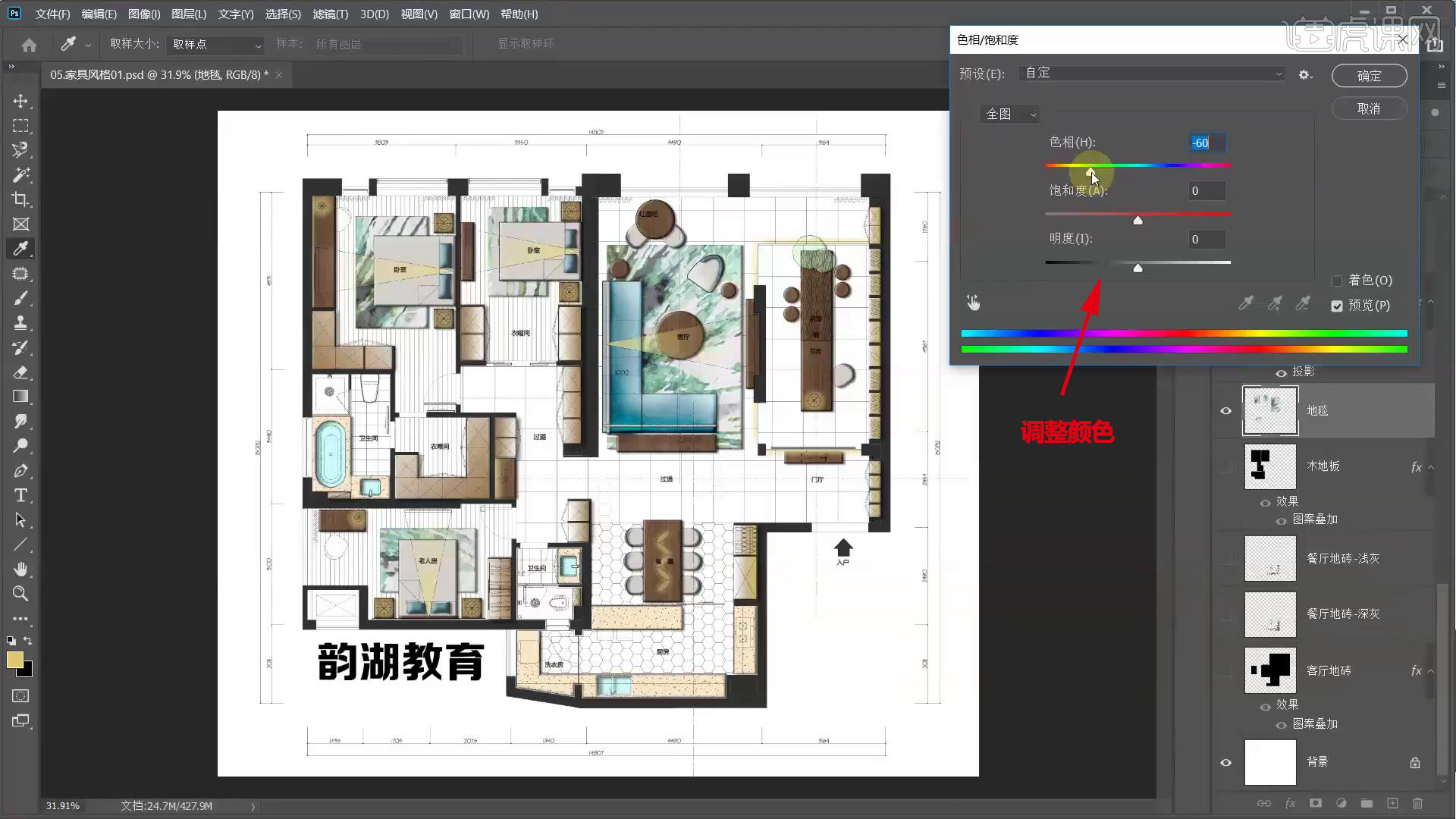The height and width of the screenshot is (819, 1456).
Task: Click the 饱和度 saturation slider handle
Action: (1137, 220)
